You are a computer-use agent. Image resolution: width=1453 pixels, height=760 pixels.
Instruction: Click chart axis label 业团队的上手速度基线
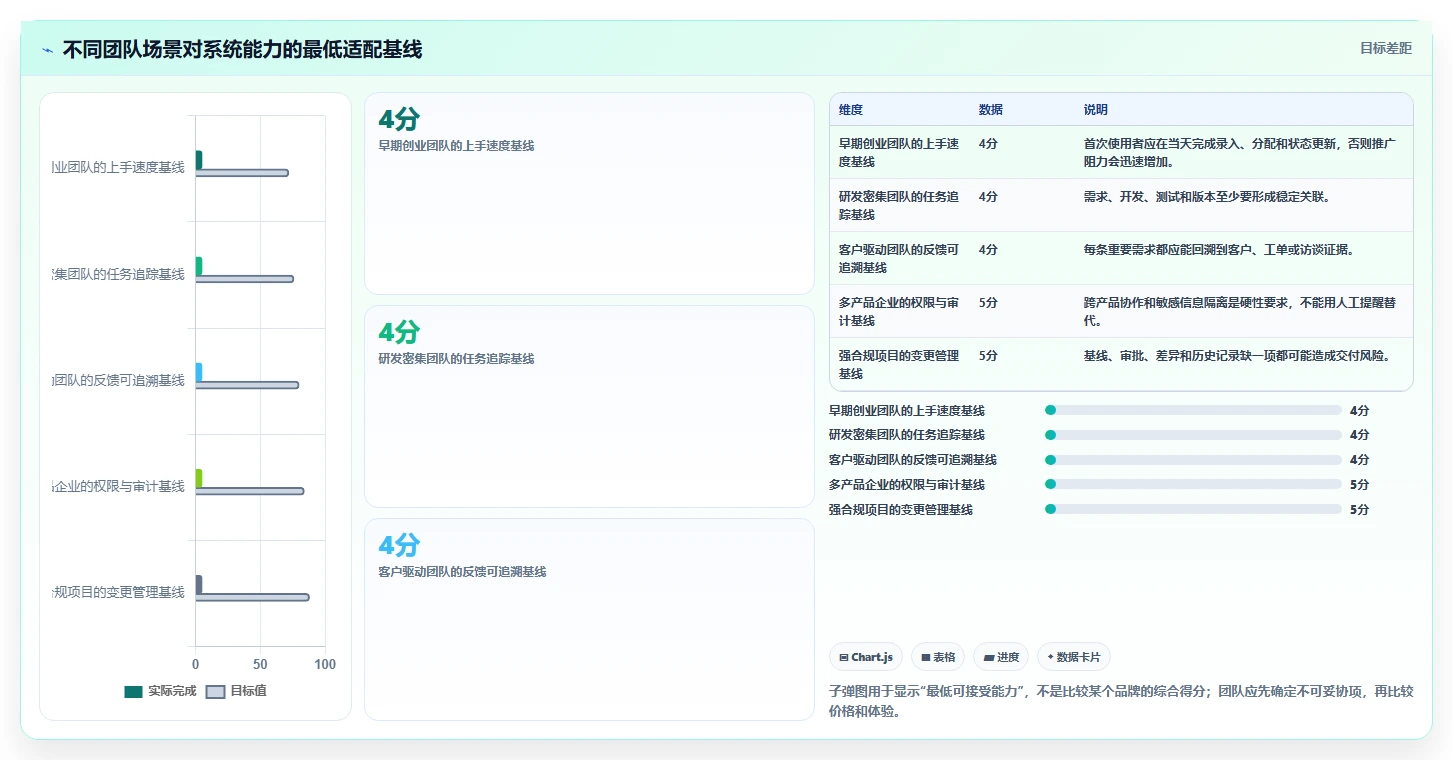pos(119,167)
